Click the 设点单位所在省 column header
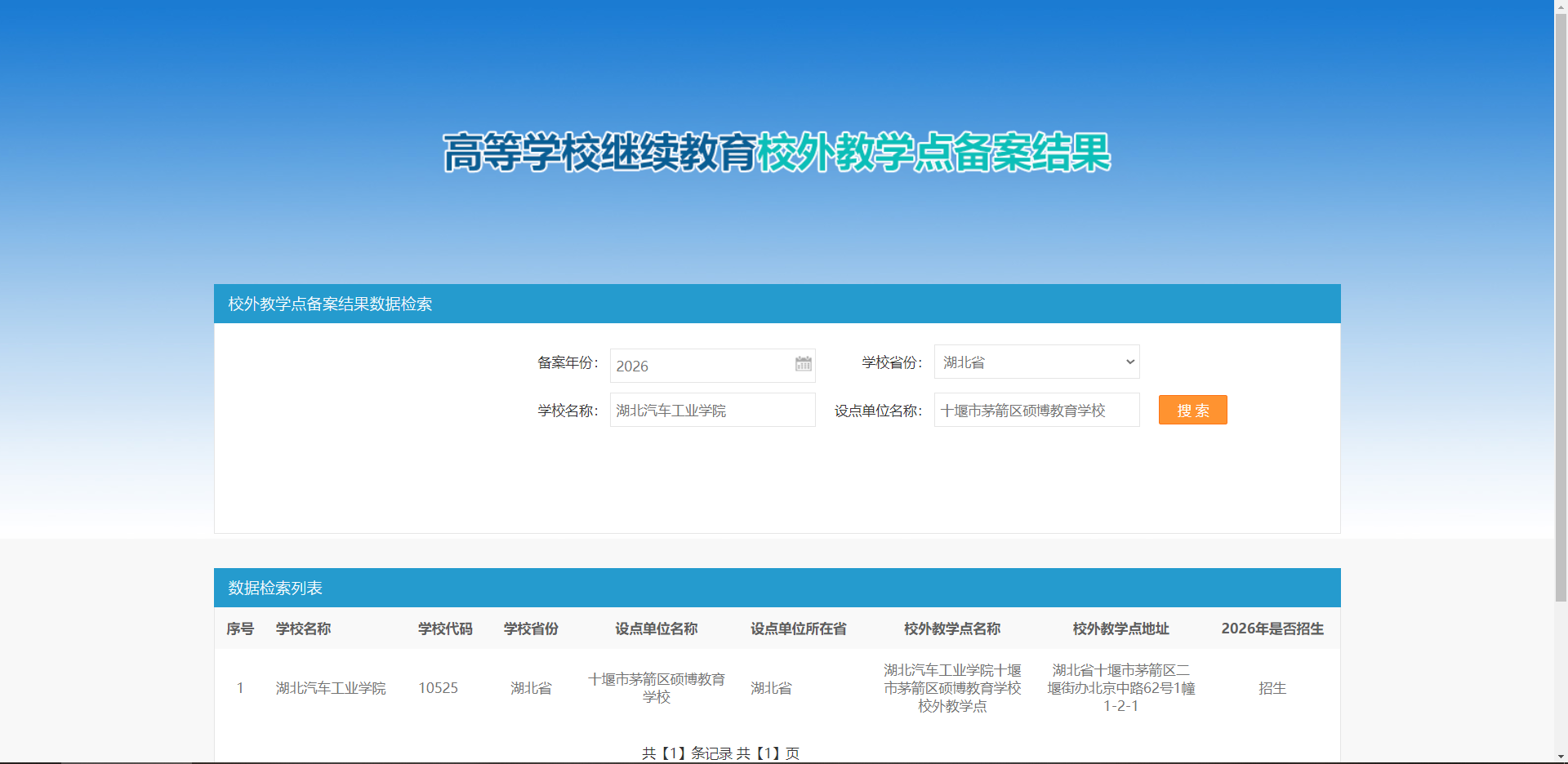 (x=799, y=629)
